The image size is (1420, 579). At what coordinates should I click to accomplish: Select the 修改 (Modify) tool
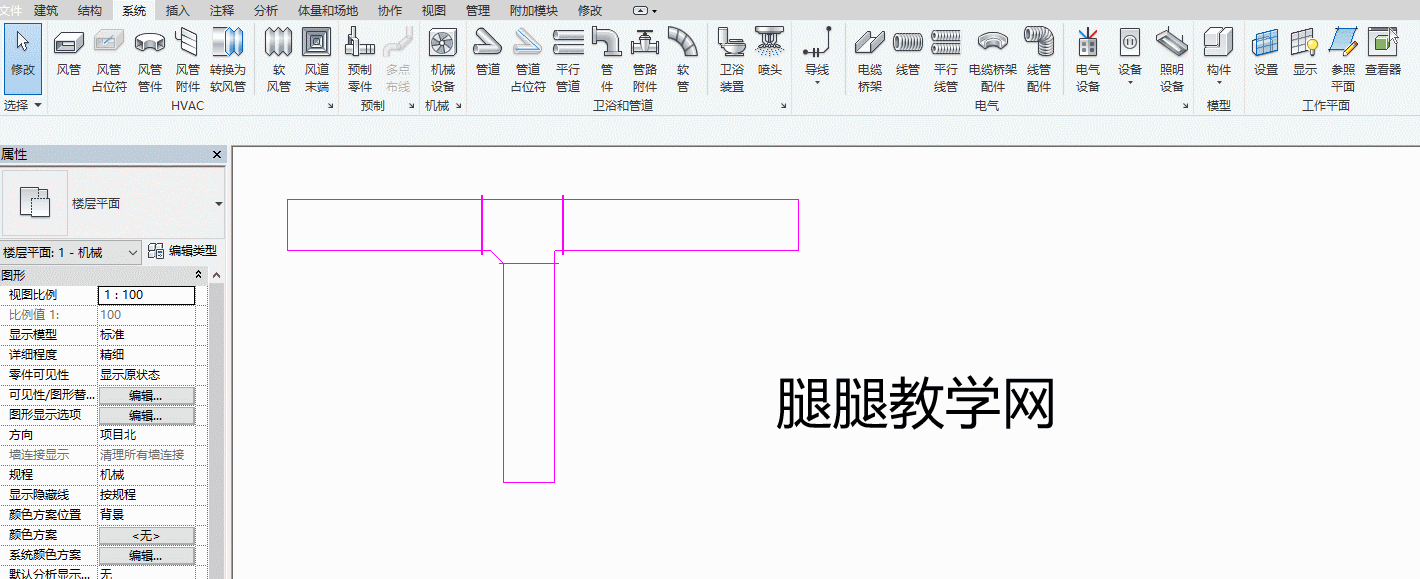pyautogui.click(x=22, y=59)
